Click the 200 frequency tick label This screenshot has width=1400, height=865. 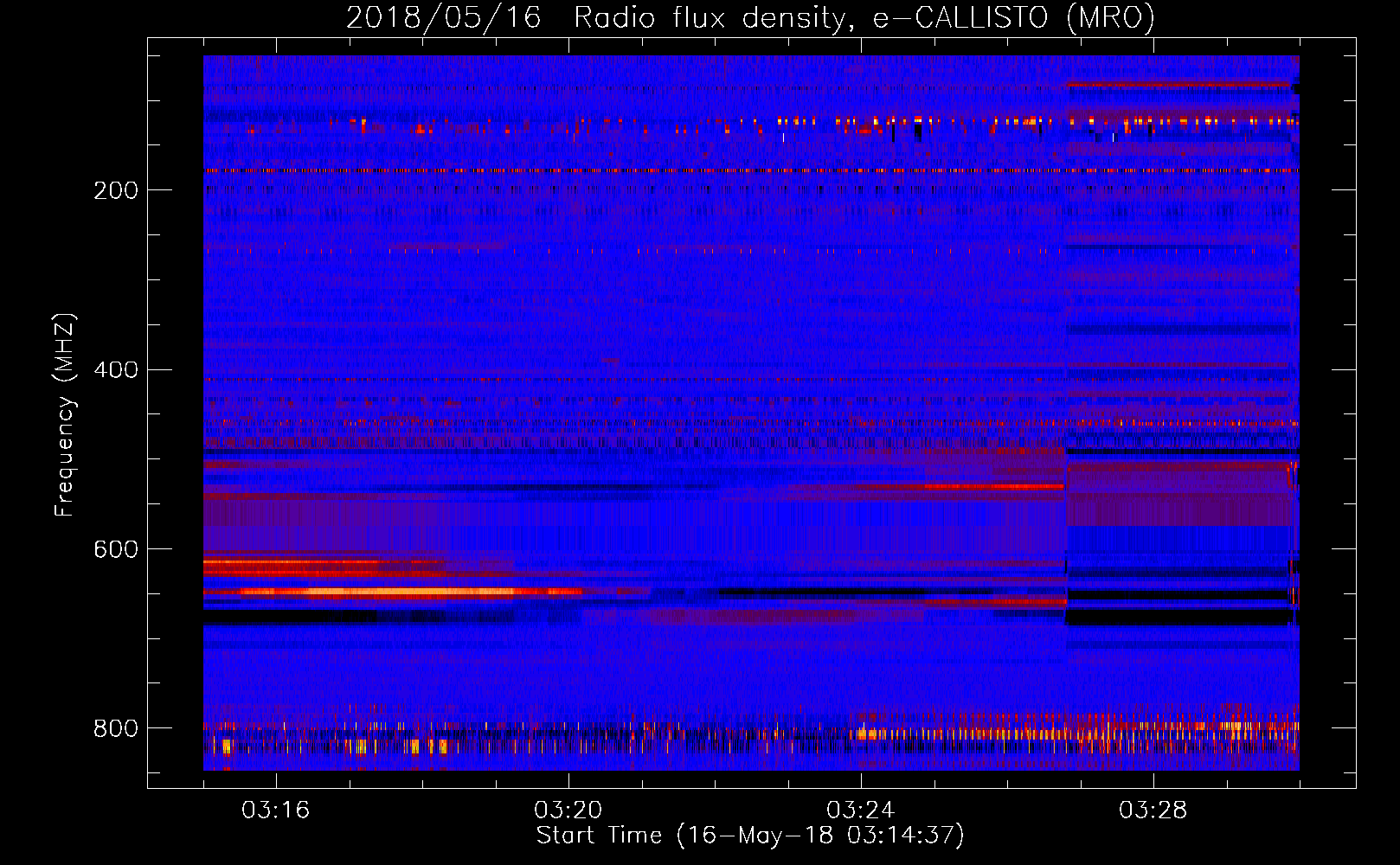pos(116,190)
